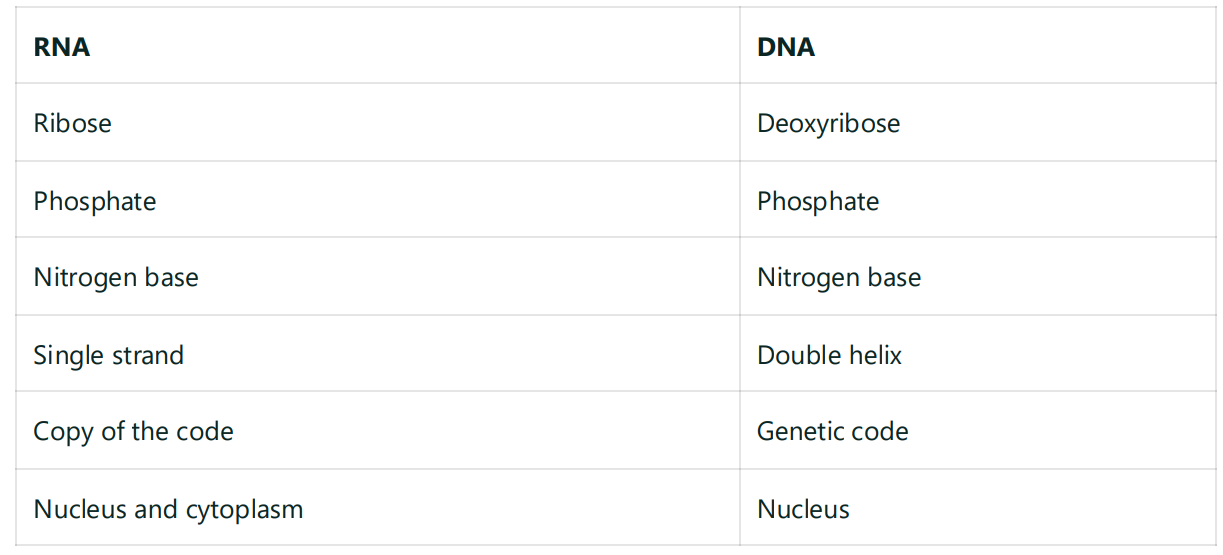The width and height of the screenshot is (1223, 555).
Task: Select the Copy of the code cell
Action: tap(133, 431)
